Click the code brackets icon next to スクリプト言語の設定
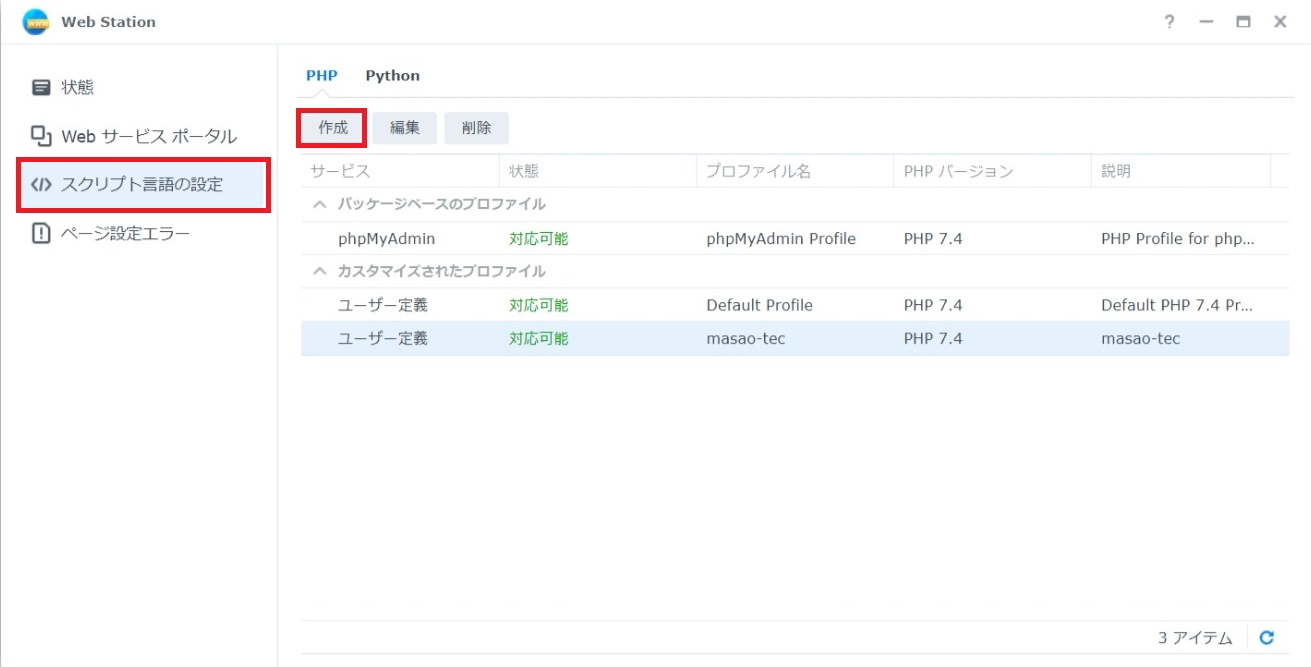Image resolution: width=1311 pixels, height=667 pixels. [41, 185]
